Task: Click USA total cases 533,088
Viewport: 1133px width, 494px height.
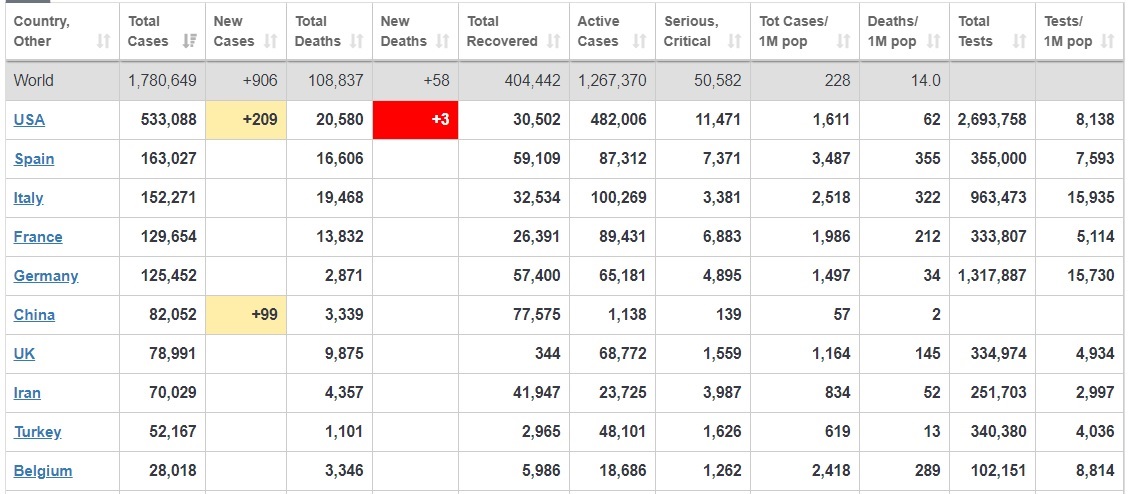Action: 168,119
